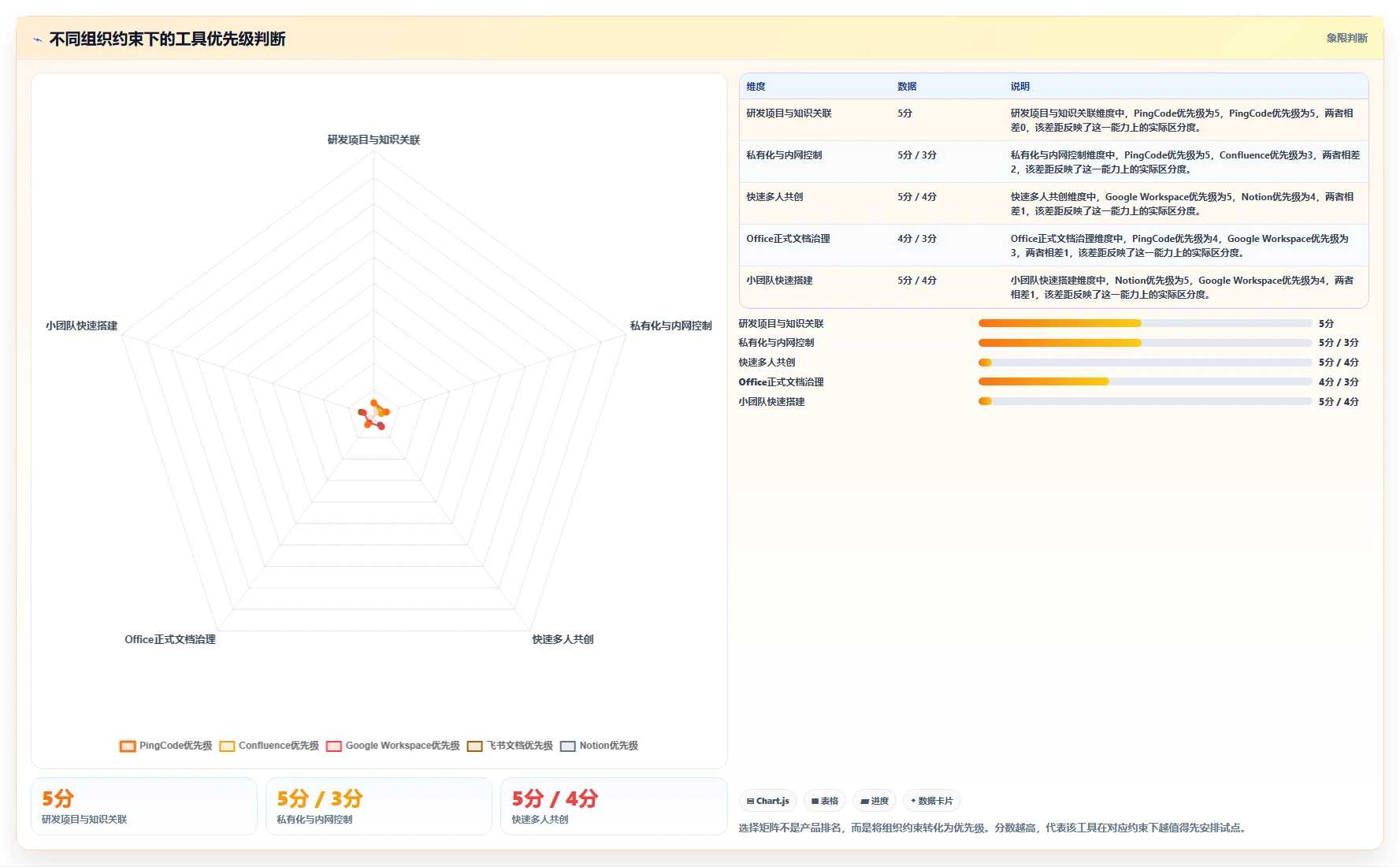This screenshot has width=1400, height=867.
Task: Click progress bar for Office正式文档治理
Action: tap(1145, 381)
